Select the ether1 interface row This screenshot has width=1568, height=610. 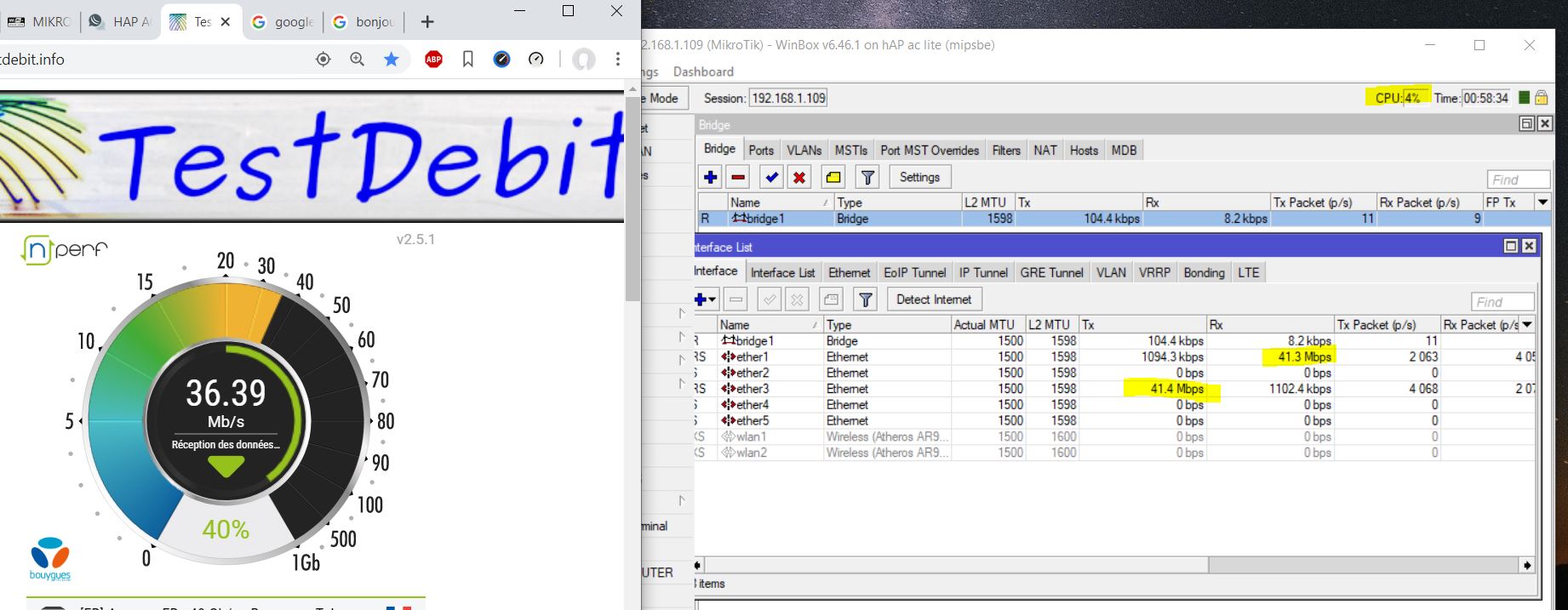coord(1114,356)
